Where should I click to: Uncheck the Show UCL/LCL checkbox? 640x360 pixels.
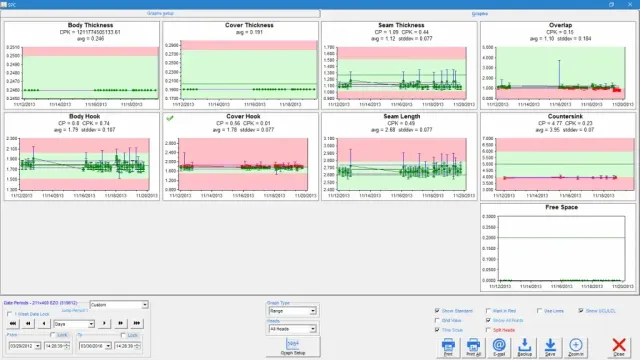[581, 311]
